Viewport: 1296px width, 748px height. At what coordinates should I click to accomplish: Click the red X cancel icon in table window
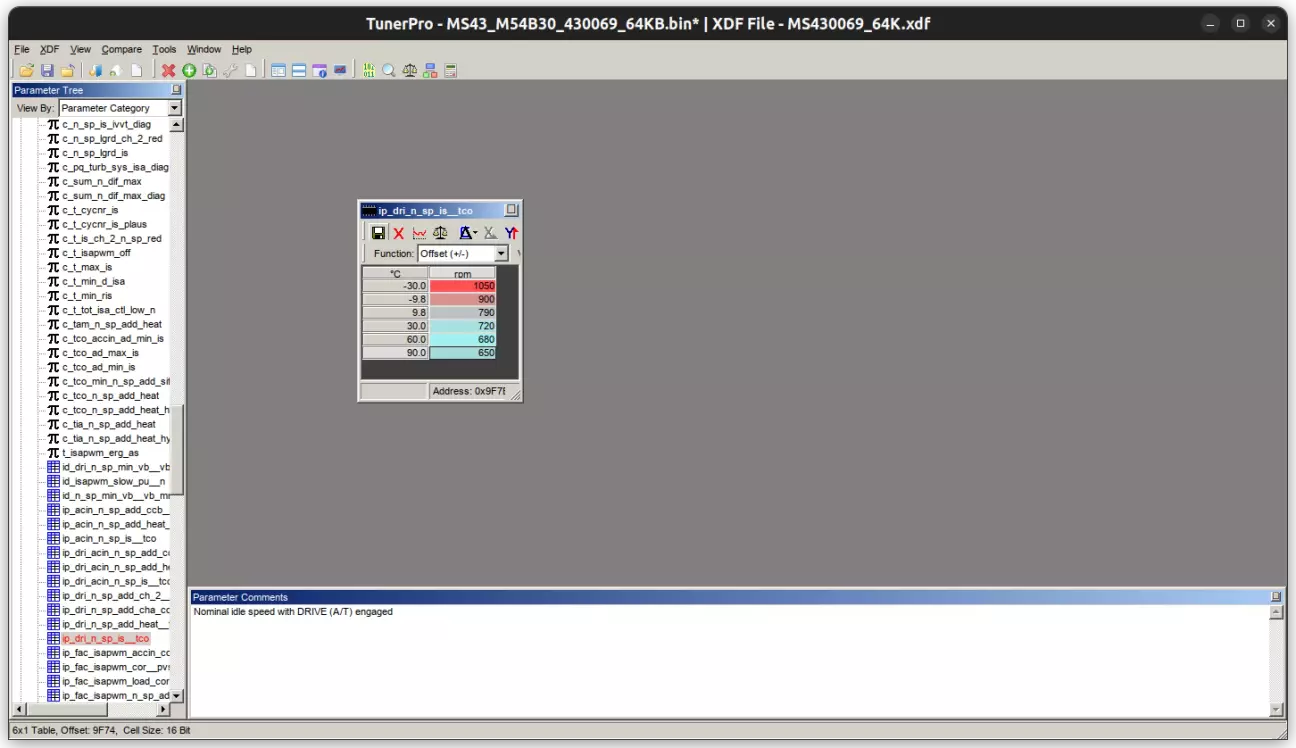point(398,233)
